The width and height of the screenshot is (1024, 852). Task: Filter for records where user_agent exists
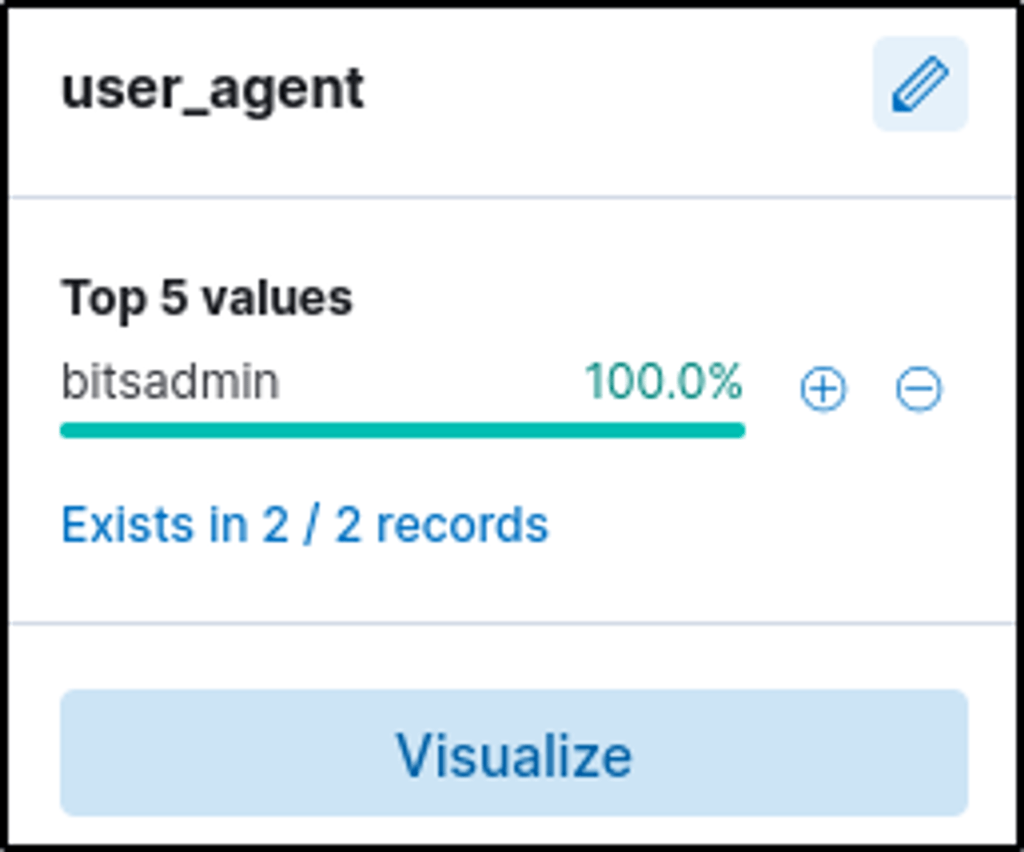[305, 525]
